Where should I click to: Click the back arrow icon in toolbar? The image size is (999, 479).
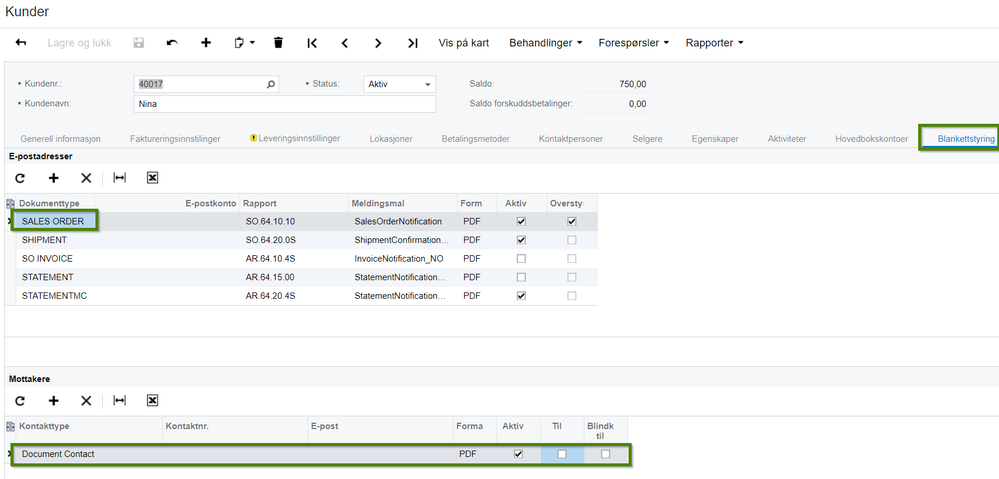[x=21, y=43]
